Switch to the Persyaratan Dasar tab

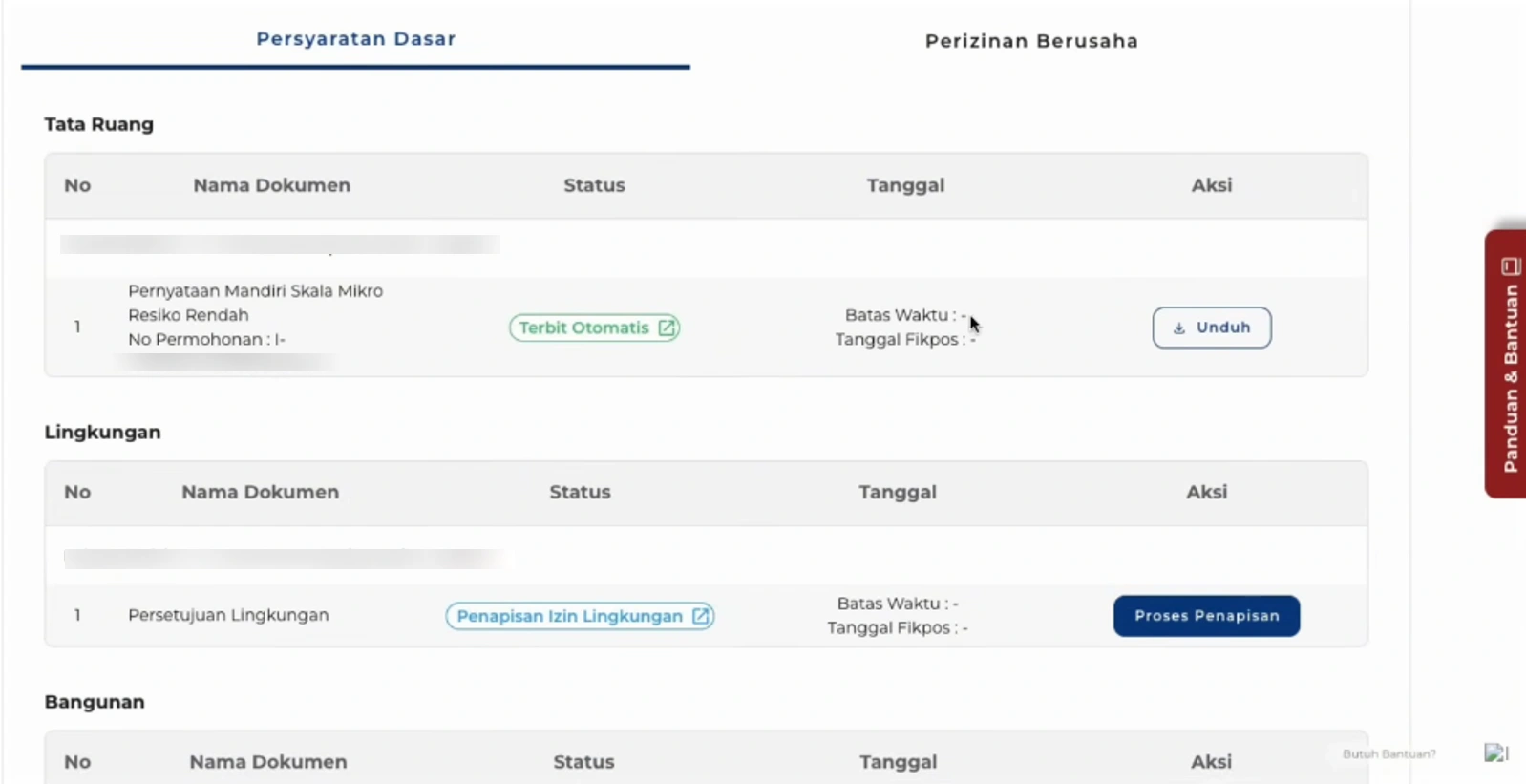[356, 39]
